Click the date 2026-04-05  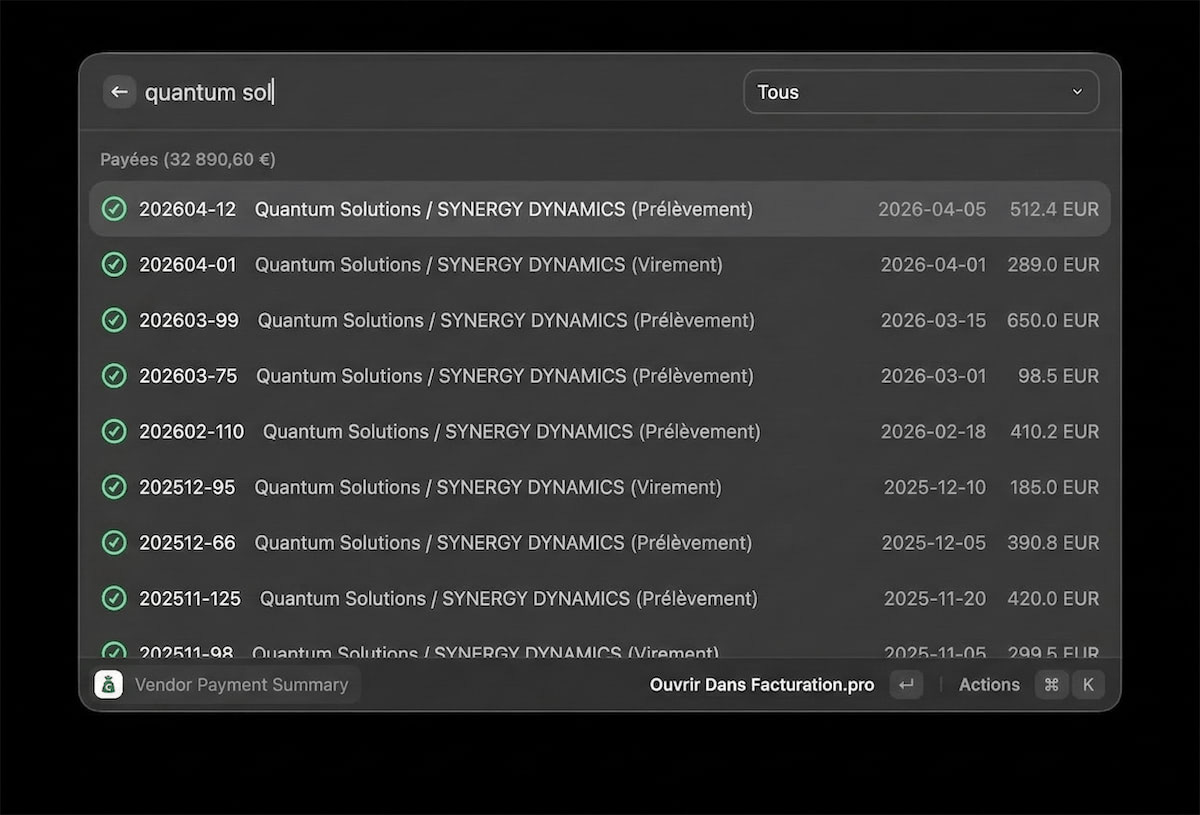click(x=932, y=209)
